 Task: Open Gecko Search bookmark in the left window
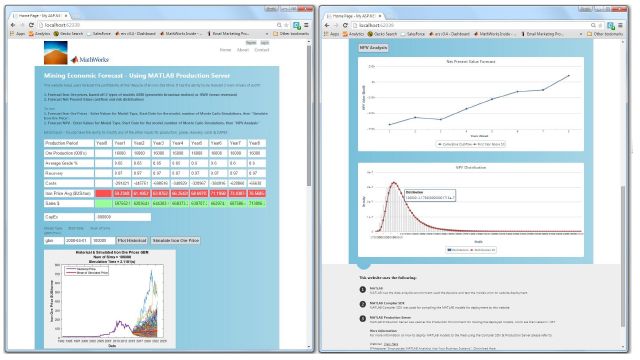pyautogui.click(x=69, y=34)
